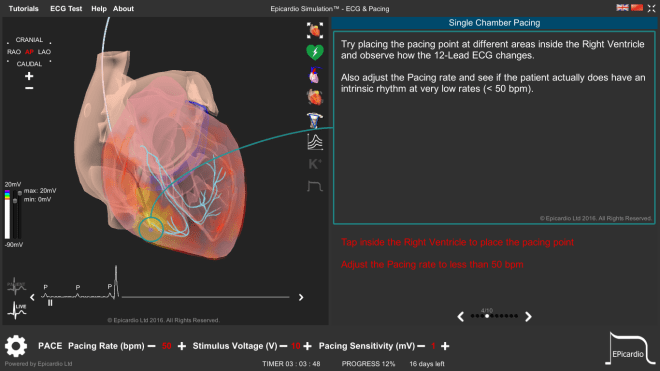Click the Pacing Rate value 50
The height and width of the screenshot is (371, 660).
[167, 346]
